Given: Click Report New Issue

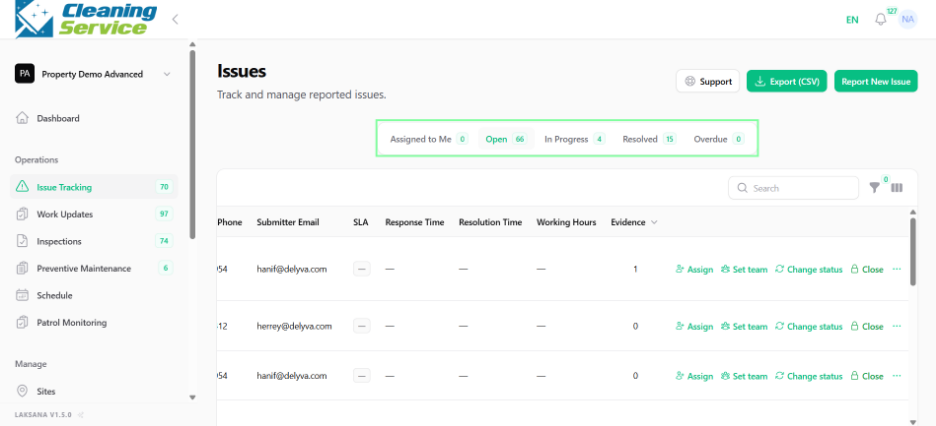Looking at the screenshot, I should tap(875, 81).
